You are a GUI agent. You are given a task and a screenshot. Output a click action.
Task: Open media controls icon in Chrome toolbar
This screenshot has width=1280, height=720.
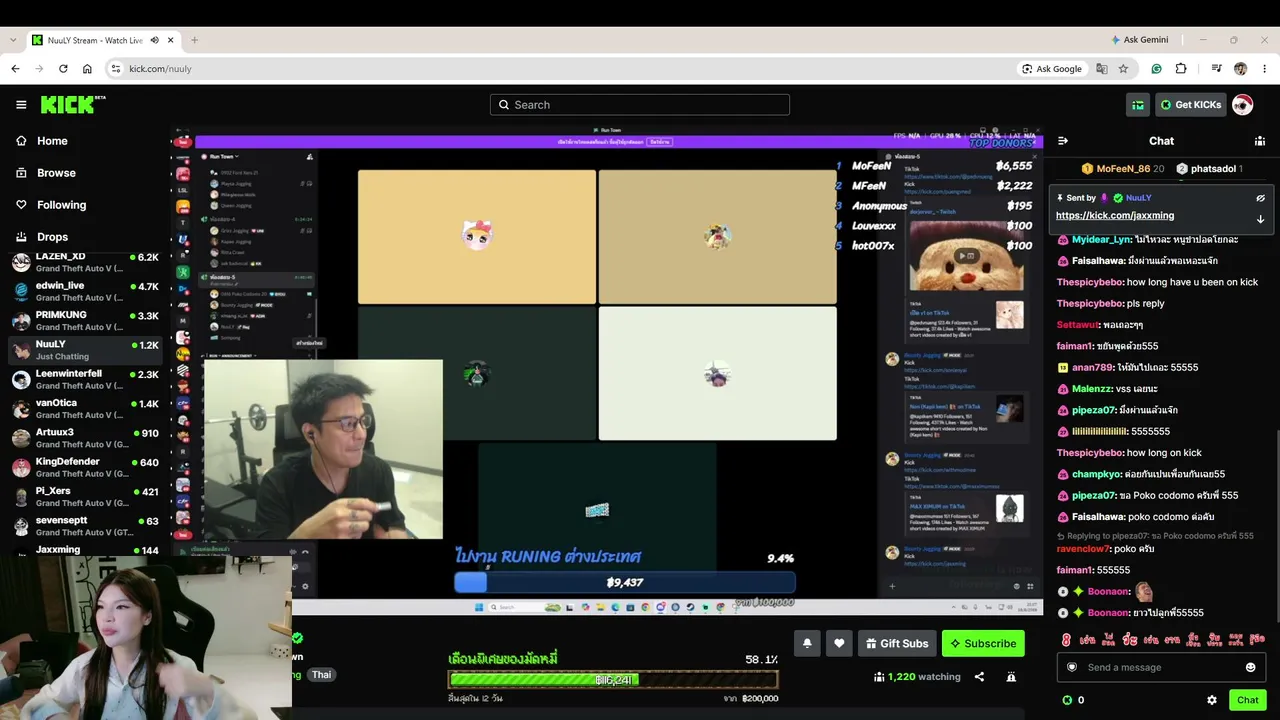point(1216,69)
